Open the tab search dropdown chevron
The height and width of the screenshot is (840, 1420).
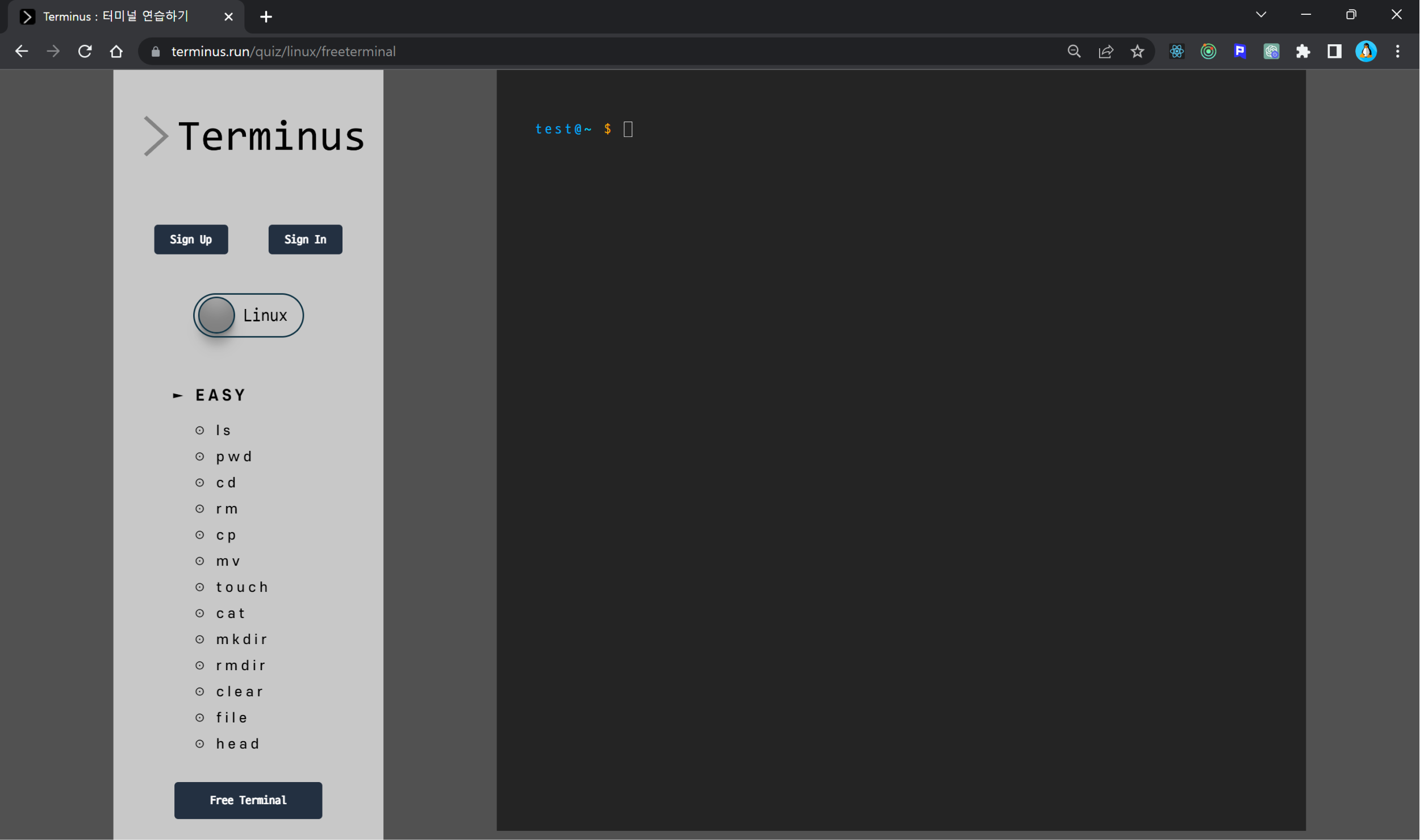point(1261,15)
